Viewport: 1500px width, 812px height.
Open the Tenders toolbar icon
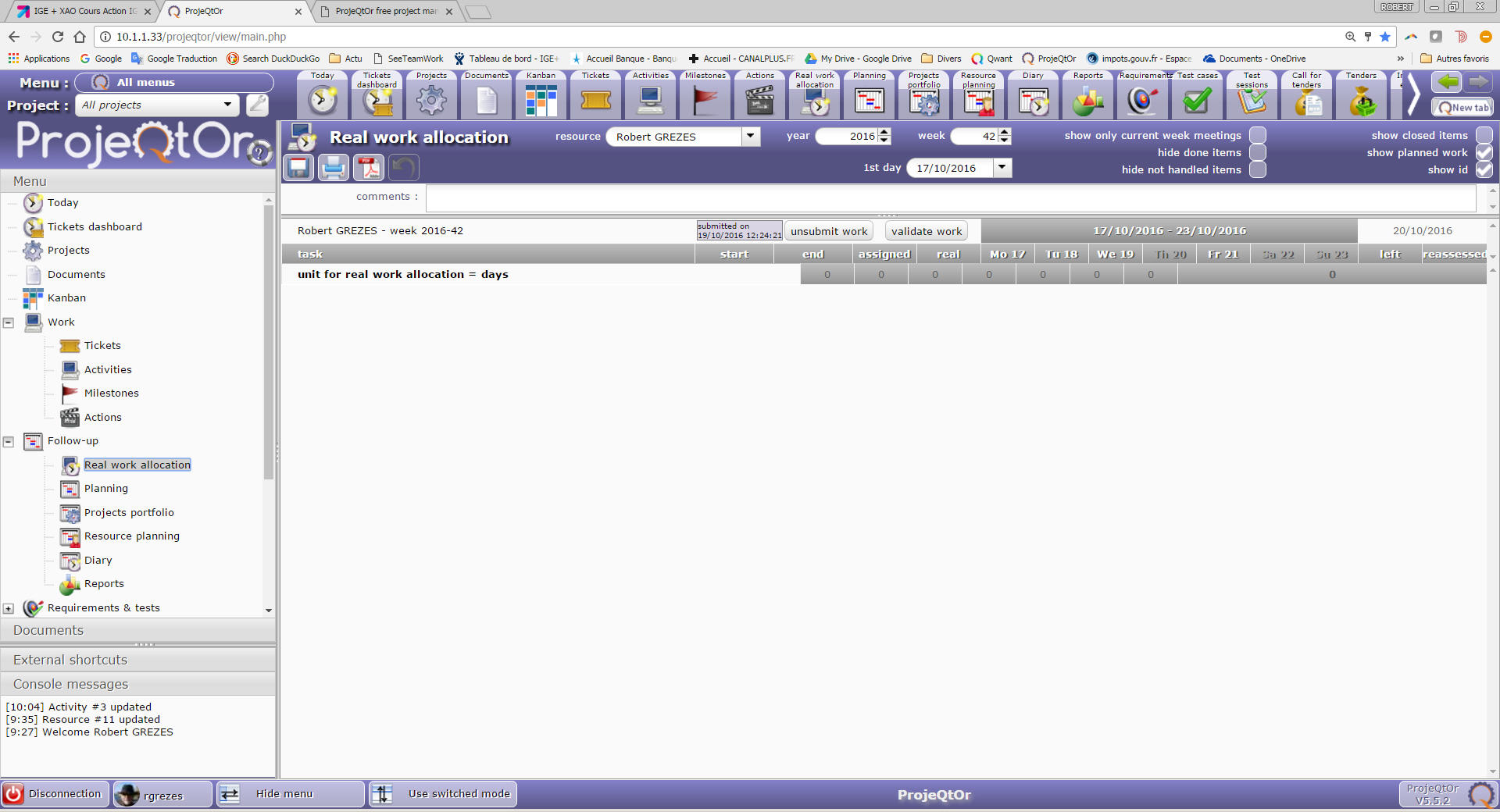1361,94
